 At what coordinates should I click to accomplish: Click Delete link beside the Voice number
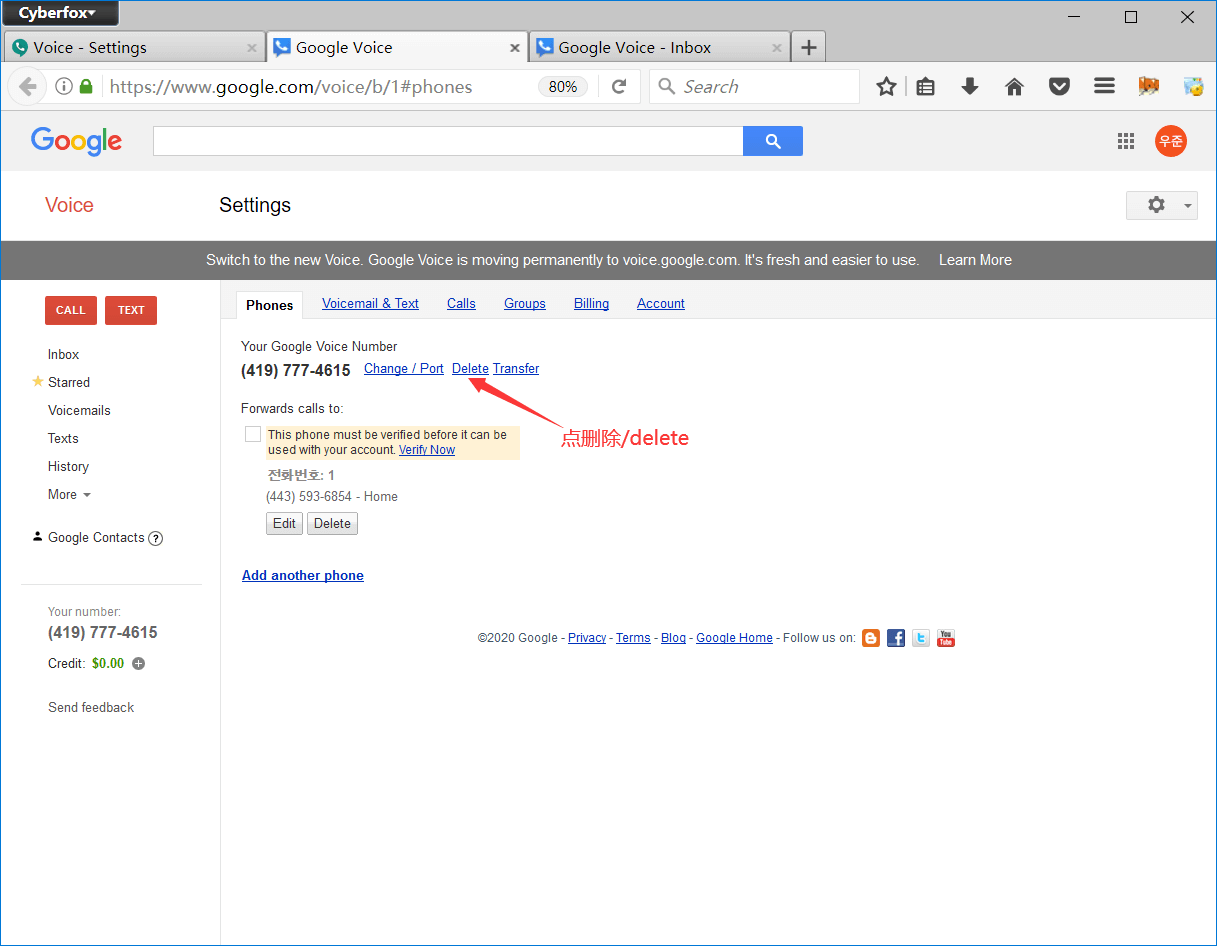(x=470, y=369)
